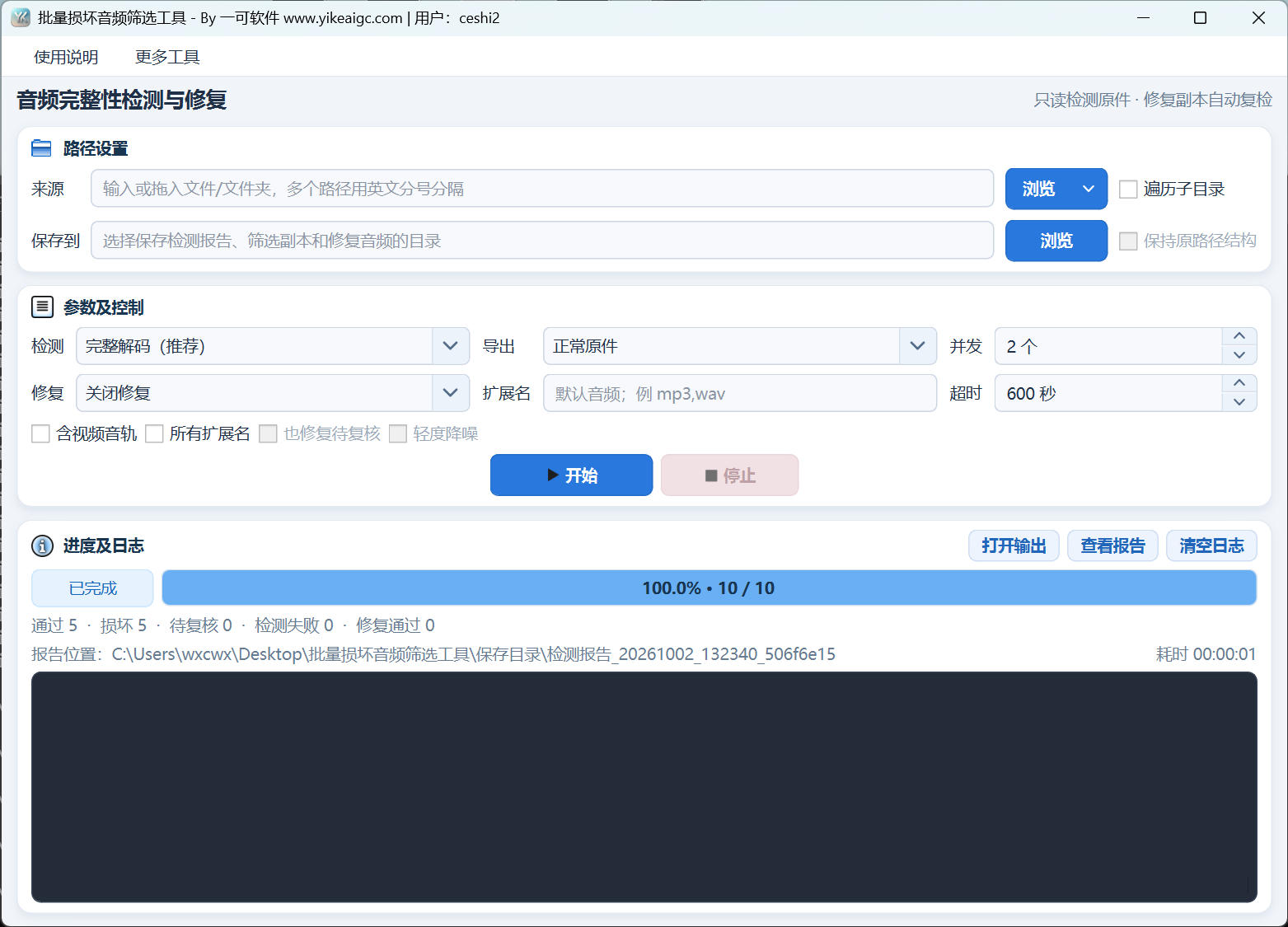The height and width of the screenshot is (927, 1288).
Task: Click the info icon beside 进度及日志
Action: pos(42,545)
